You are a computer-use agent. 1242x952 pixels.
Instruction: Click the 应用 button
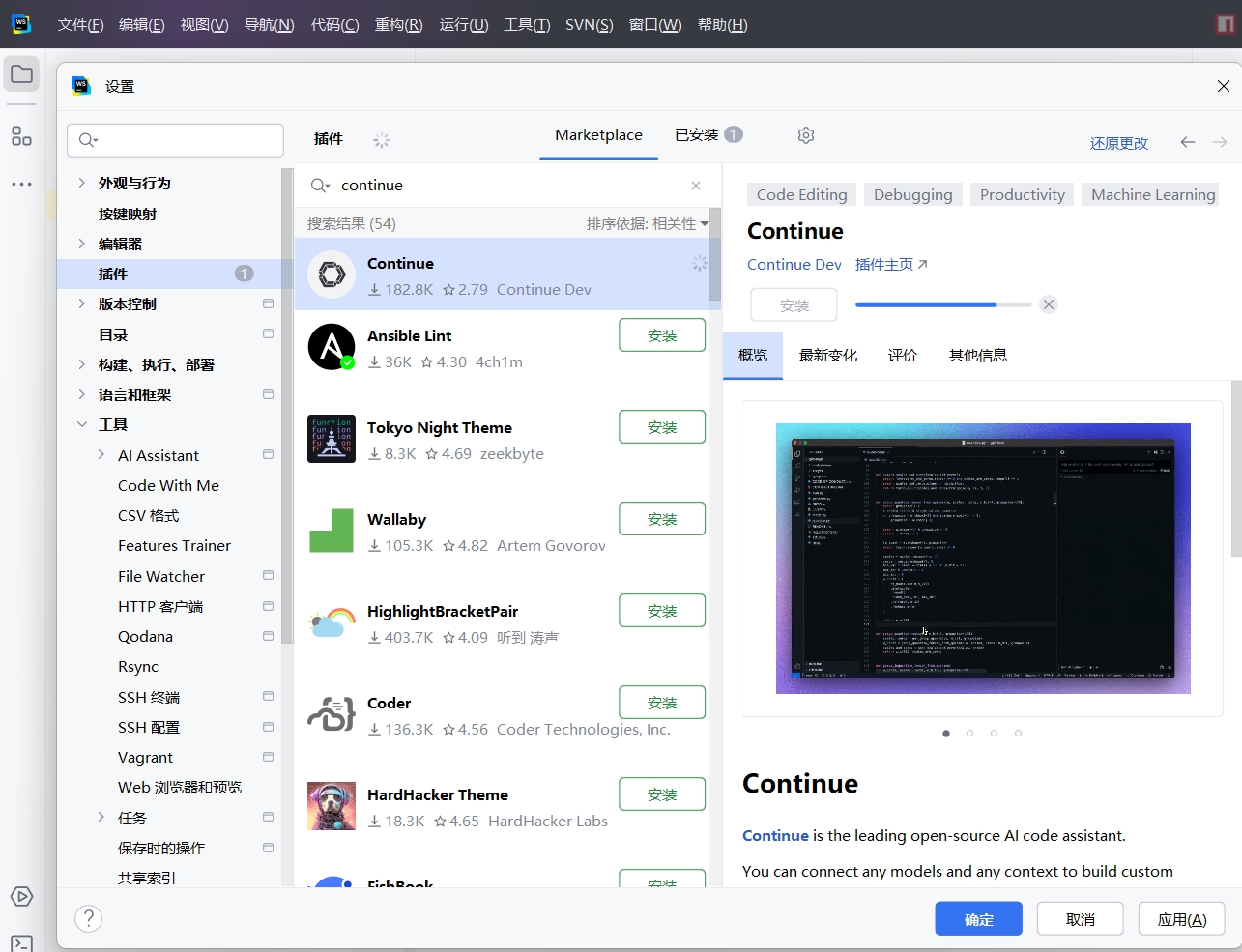(x=1182, y=918)
